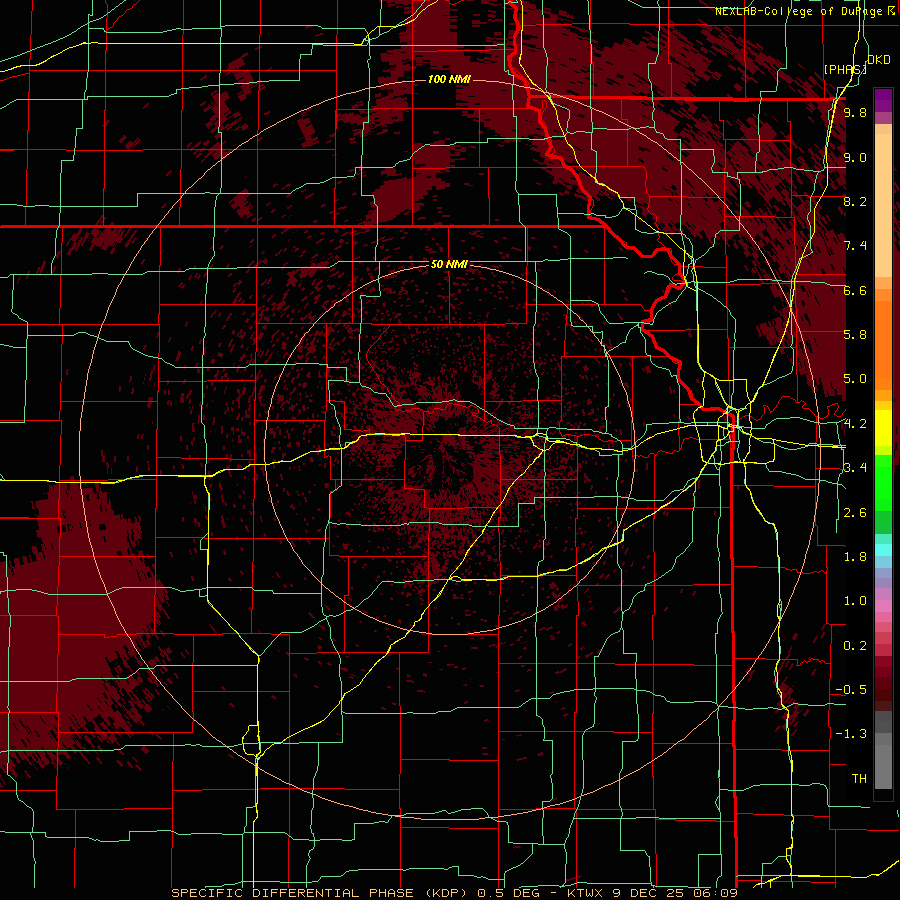The width and height of the screenshot is (900, 900).
Task: Click the 3.4 value on the scale
Action: pyautogui.click(x=855, y=468)
